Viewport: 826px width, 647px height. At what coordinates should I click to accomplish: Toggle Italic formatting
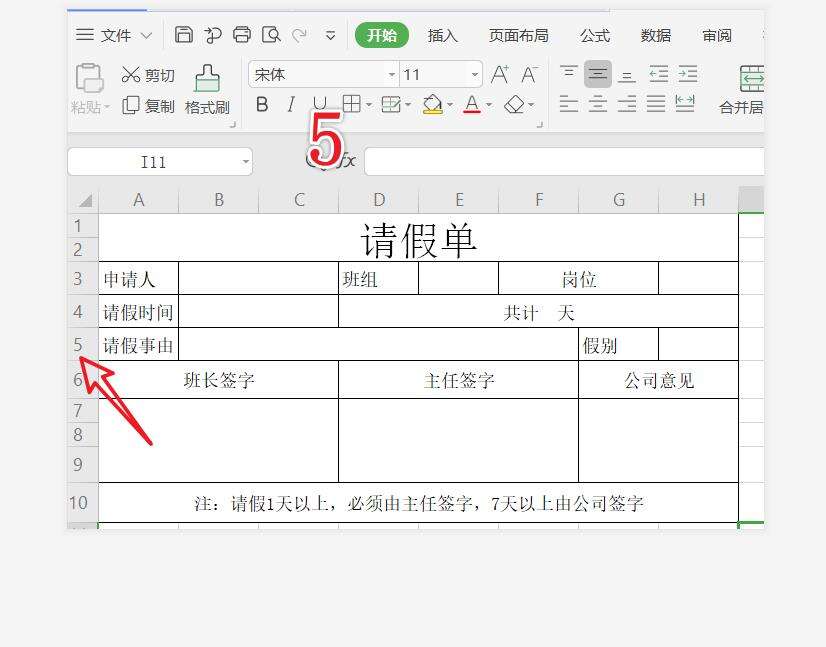click(291, 104)
